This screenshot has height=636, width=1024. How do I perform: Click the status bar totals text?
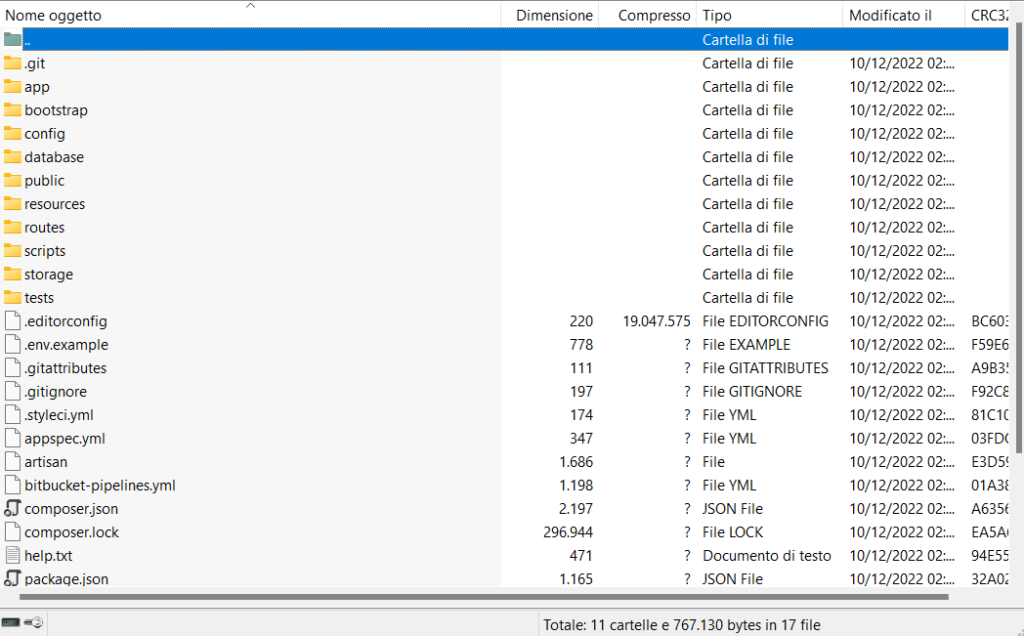pyautogui.click(x=681, y=625)
